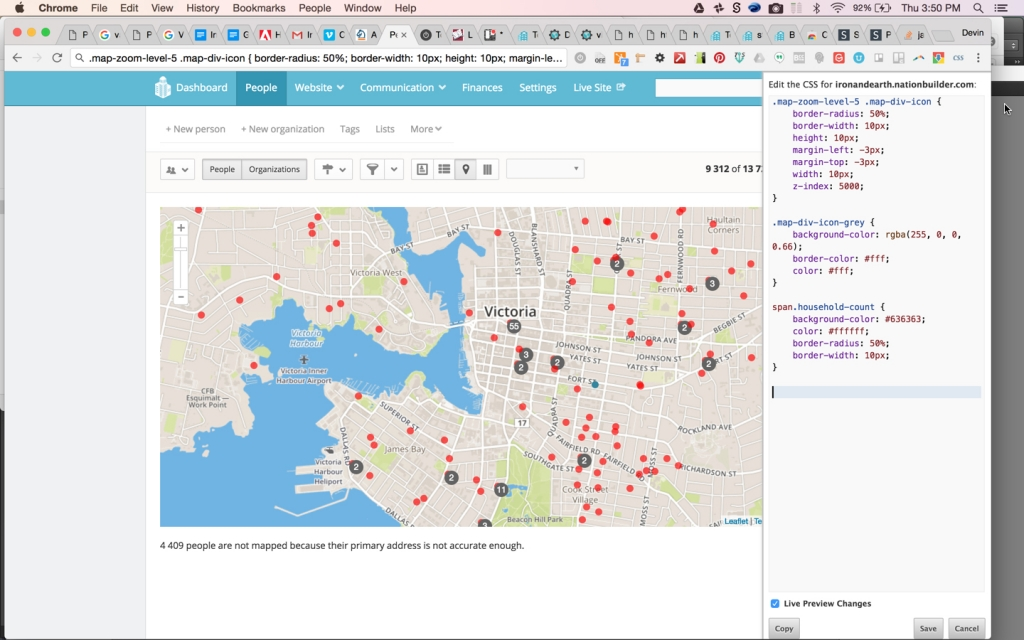Open the Settings nav item
This screenshot has width=1024, height=640.
(537, 88)
